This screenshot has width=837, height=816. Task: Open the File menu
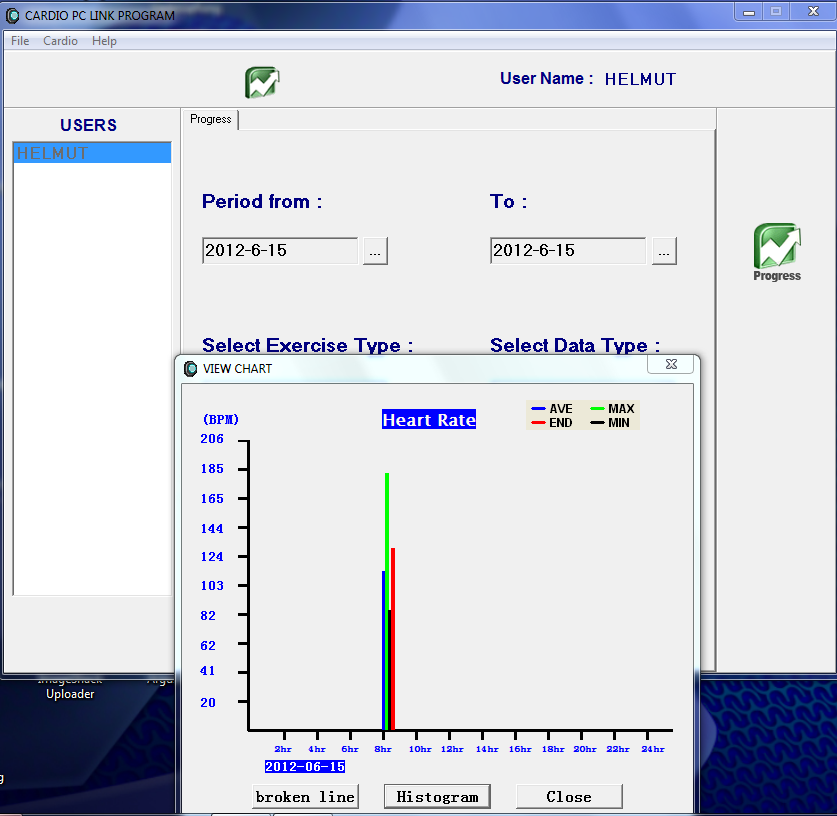pyautogui.click(x=20, y=41)
